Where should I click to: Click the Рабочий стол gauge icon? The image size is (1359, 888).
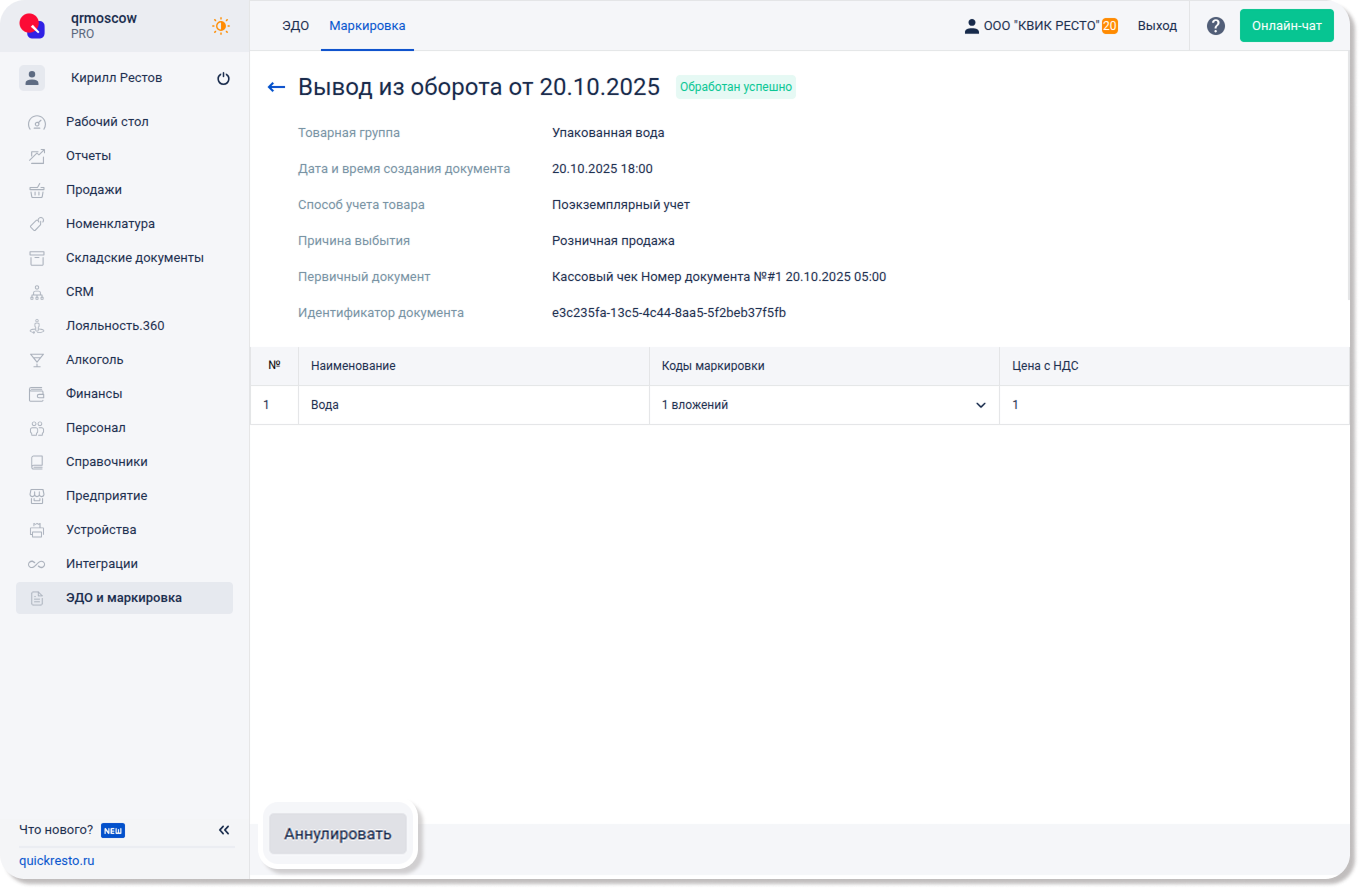(37, 122)
